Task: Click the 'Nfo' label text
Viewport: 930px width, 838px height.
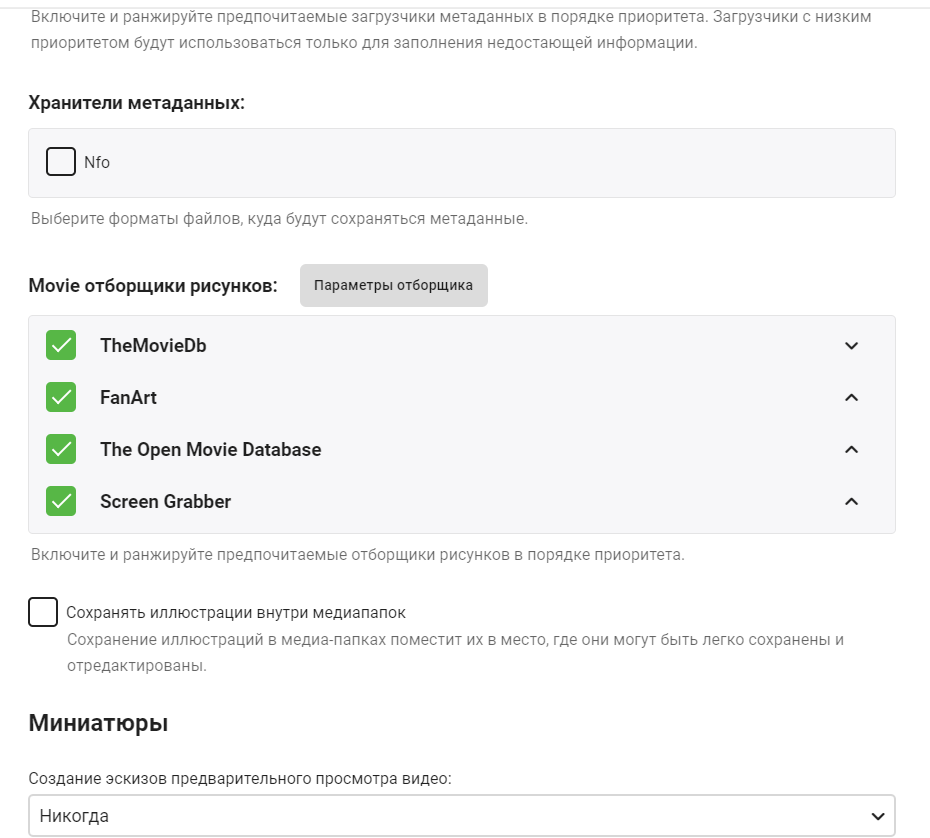Action: [97, 162]
